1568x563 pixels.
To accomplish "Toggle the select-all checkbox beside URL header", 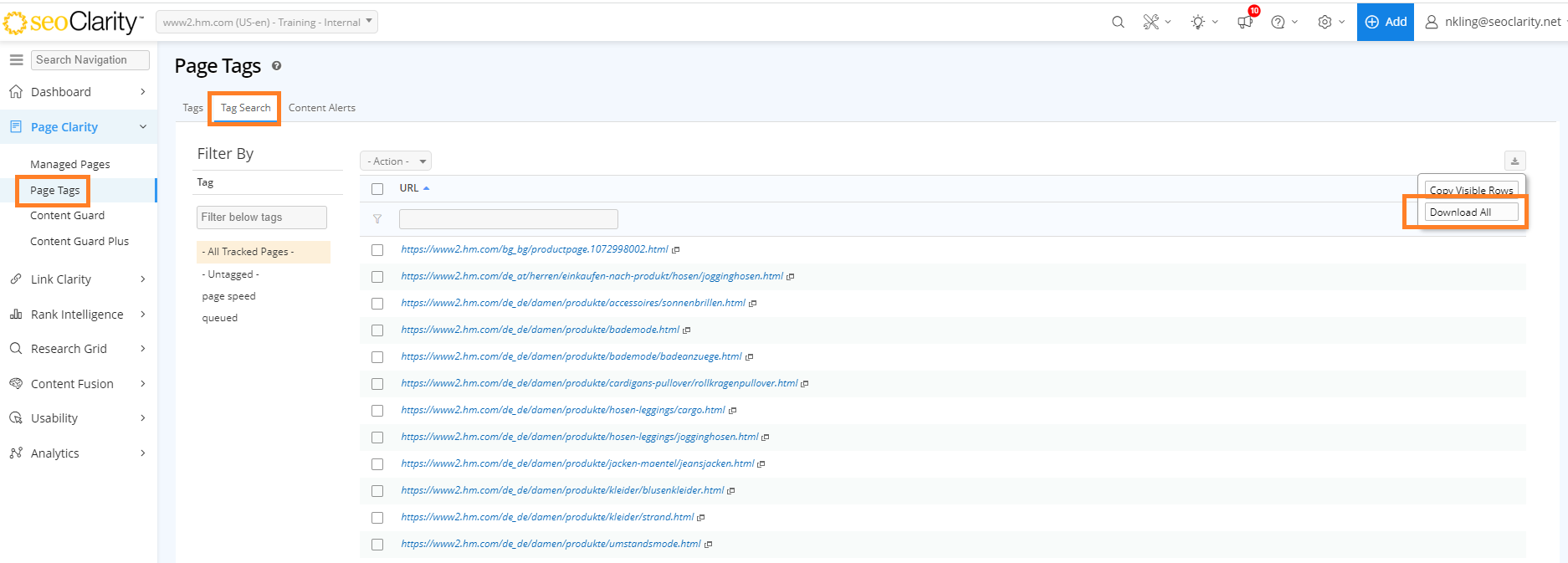I will click(x=377, y=189).
